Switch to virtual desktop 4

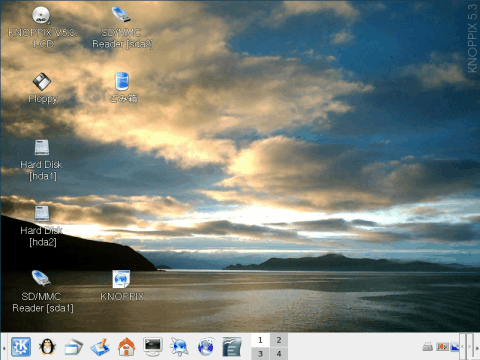pos(279,353)
